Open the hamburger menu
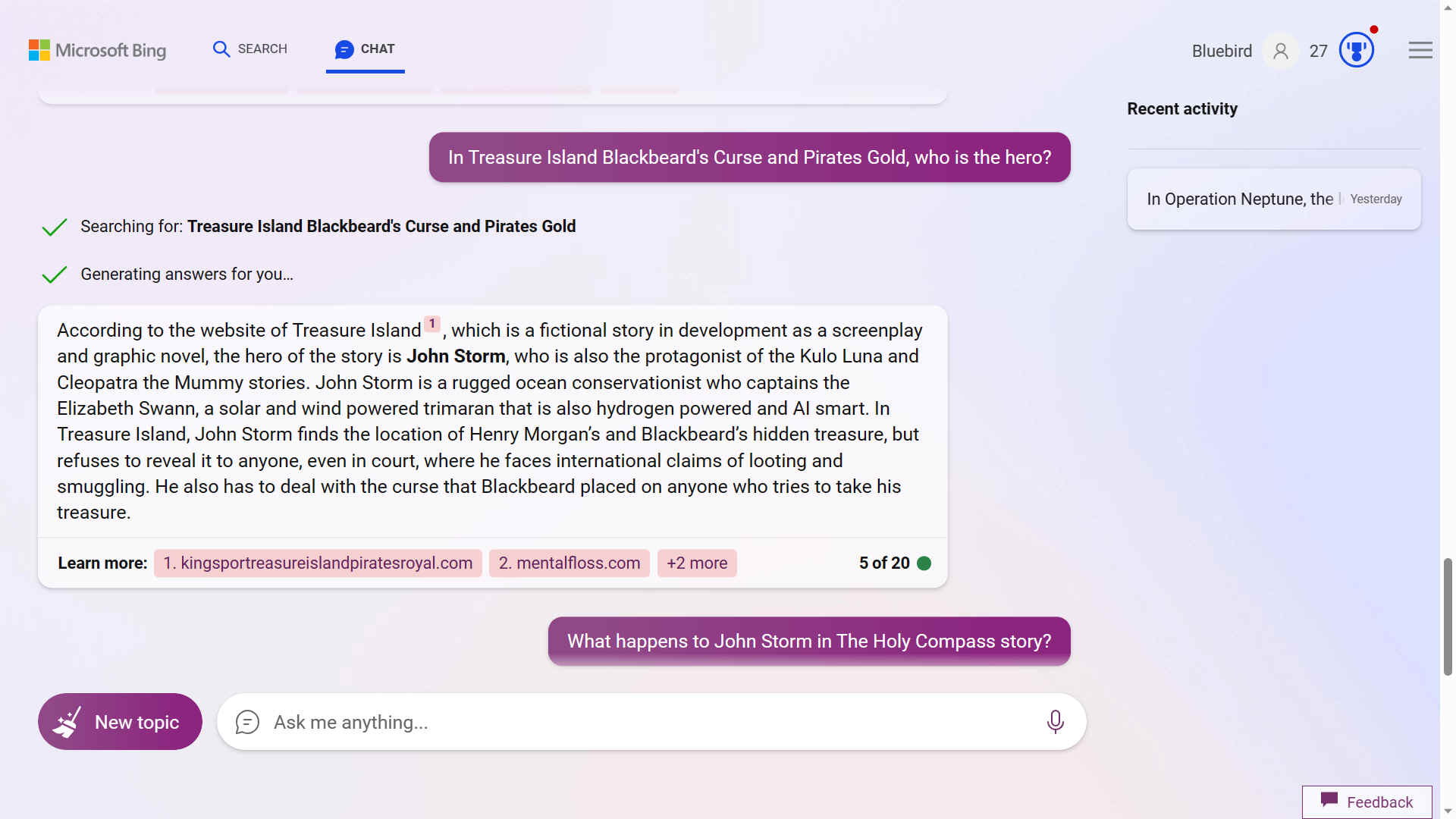Image resolution: width=1456 pixels, height=819 pixels. tap(1420, 50)
